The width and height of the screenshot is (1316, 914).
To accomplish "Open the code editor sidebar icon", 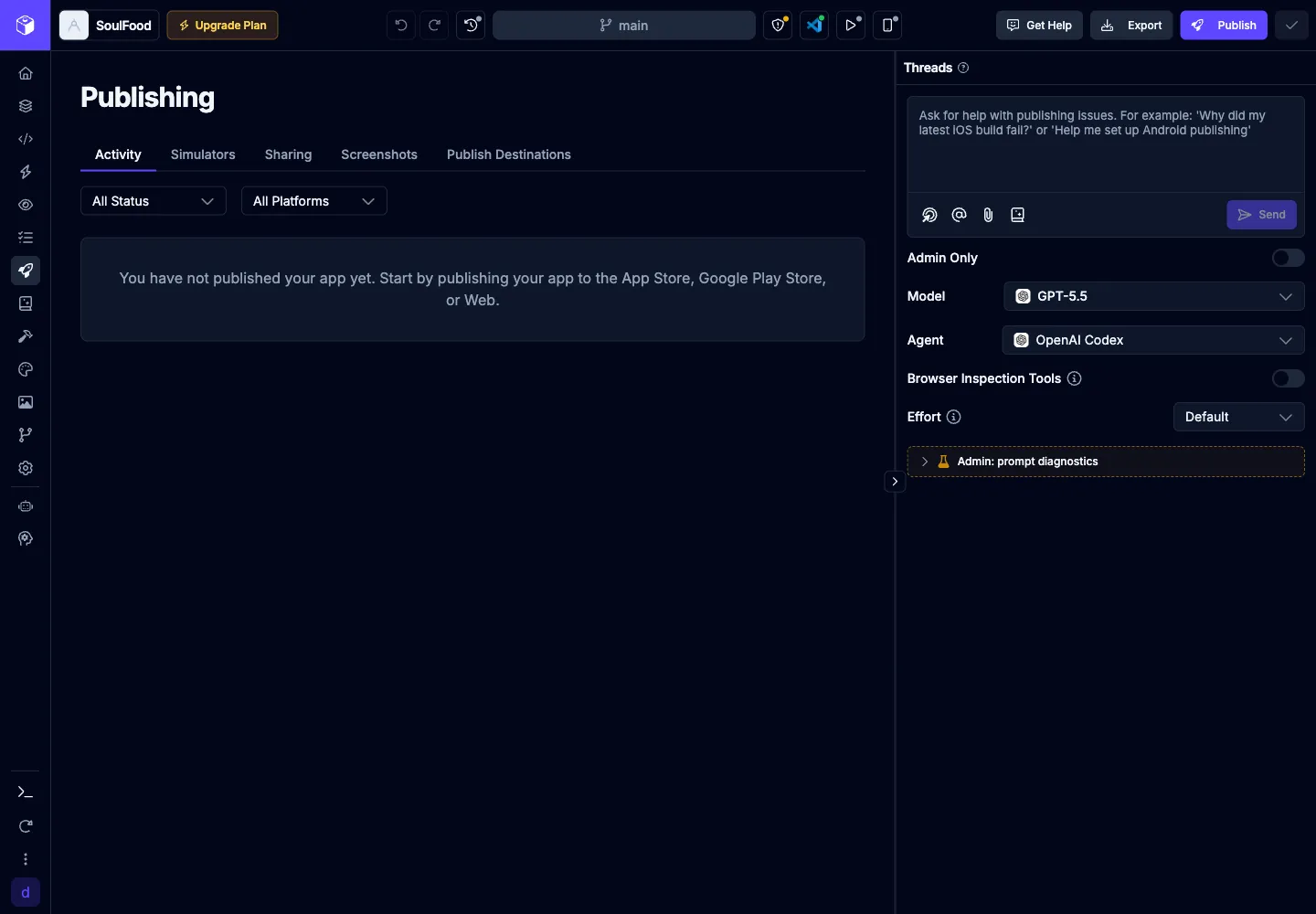I will (x=26, y=139).
